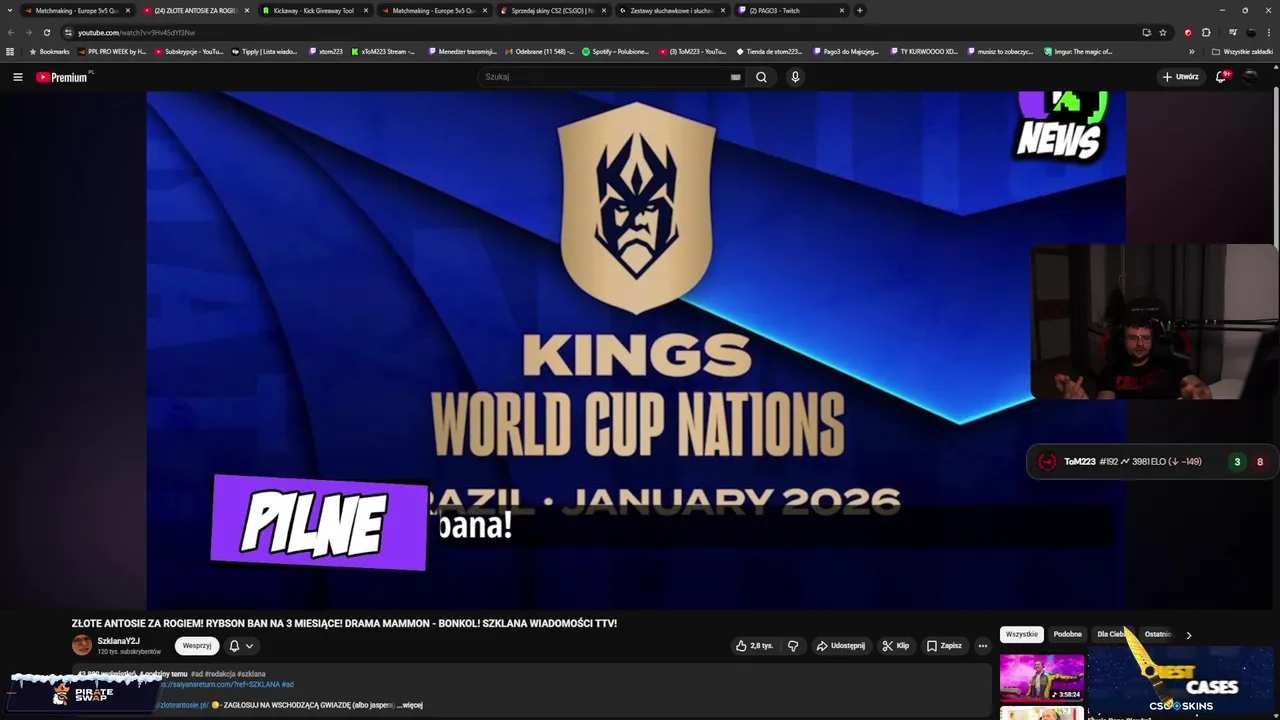1280x720 pixels.
Task: Open the browser extensions puzzle icon
Action: (1206, 32)
